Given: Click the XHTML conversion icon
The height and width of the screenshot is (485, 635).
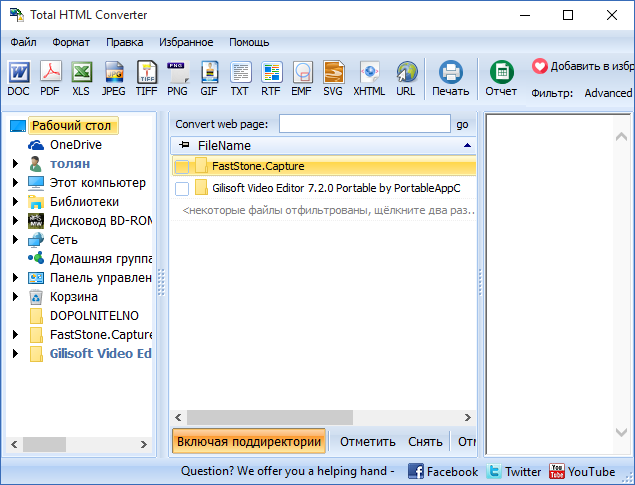Looking at the screenshot, I should click(369, 78).
